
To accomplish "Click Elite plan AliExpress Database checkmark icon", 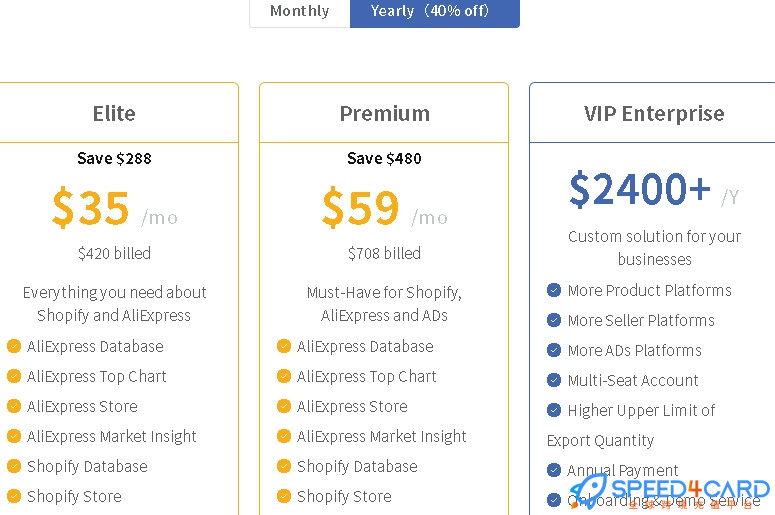I will [x=14, y=346].
